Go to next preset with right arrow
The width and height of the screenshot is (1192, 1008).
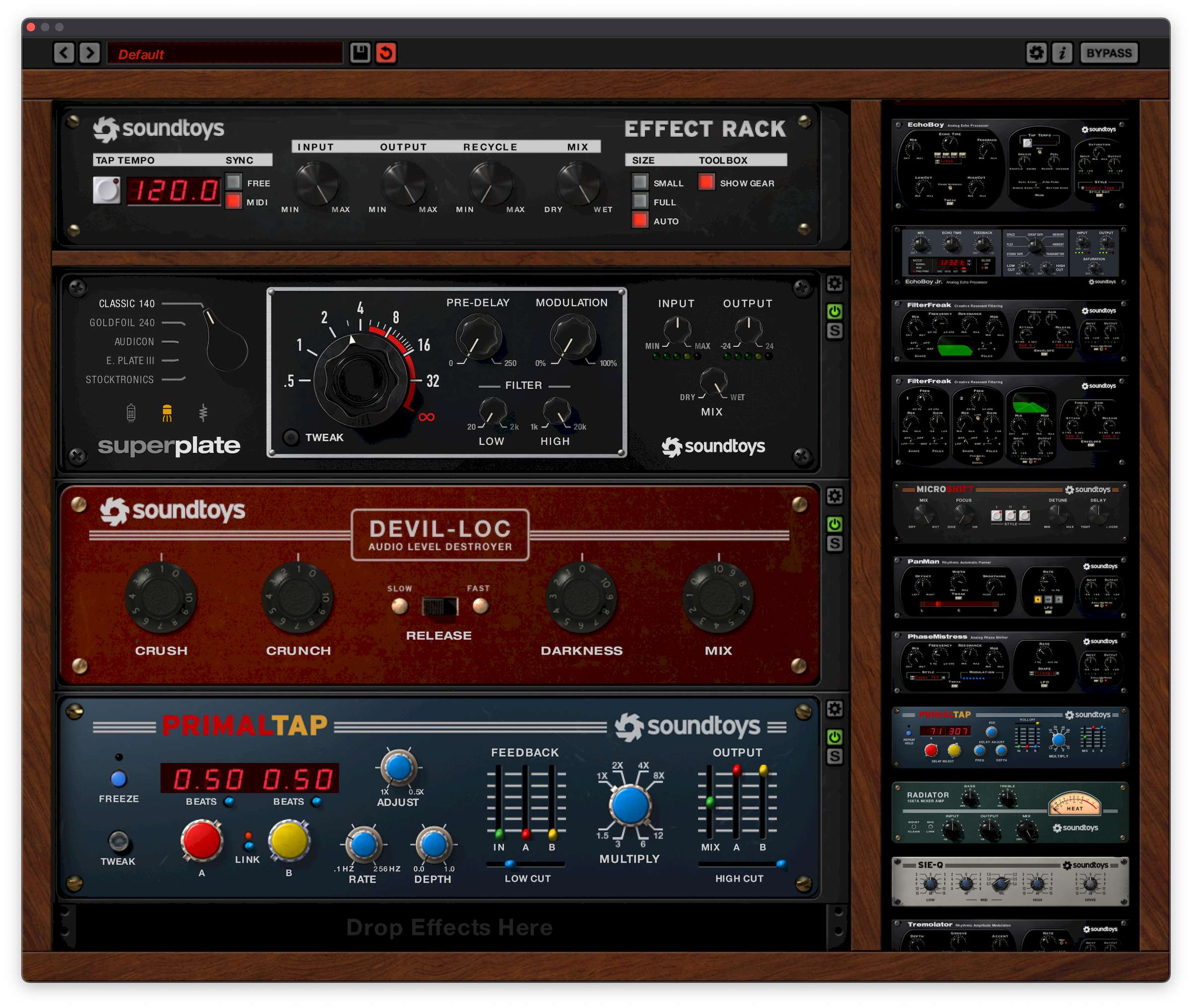pos(90,53)
